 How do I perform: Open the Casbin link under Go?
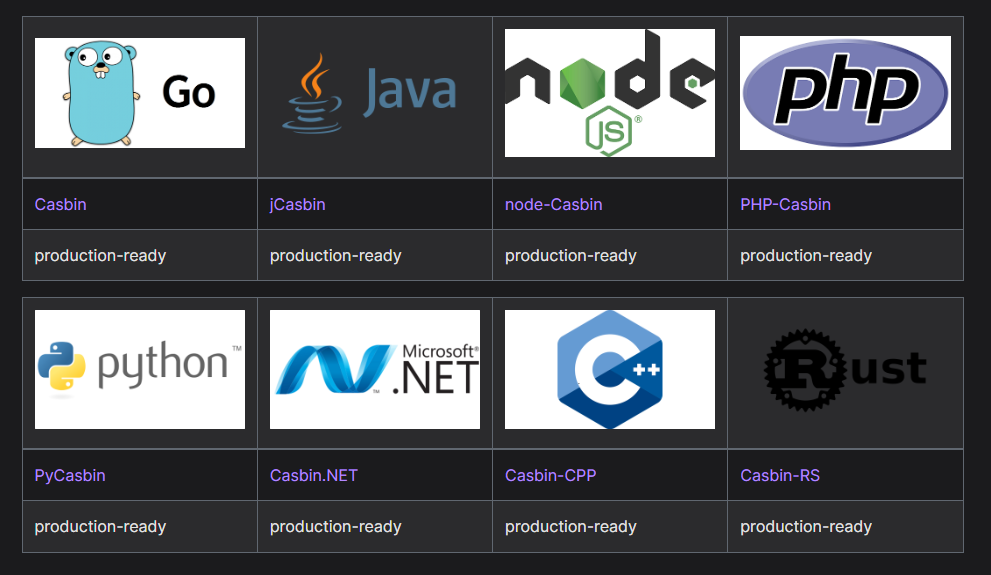click(x=61, y=204)
